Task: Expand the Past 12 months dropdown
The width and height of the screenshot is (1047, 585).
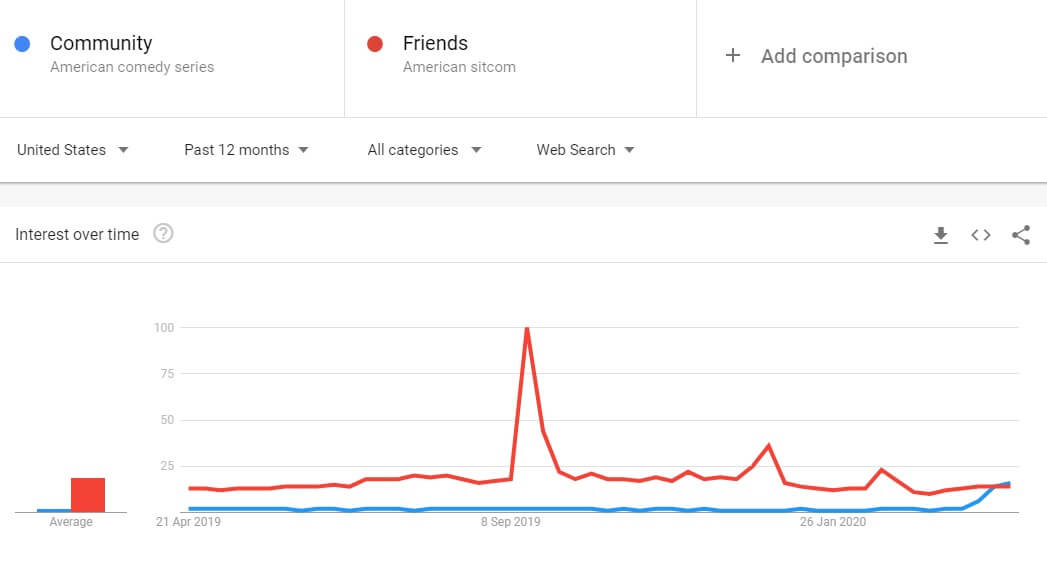Action: click(246, 150)
